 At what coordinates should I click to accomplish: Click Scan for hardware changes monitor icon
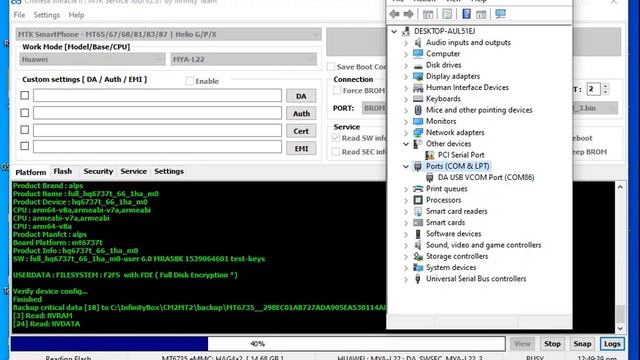point(500,14)
